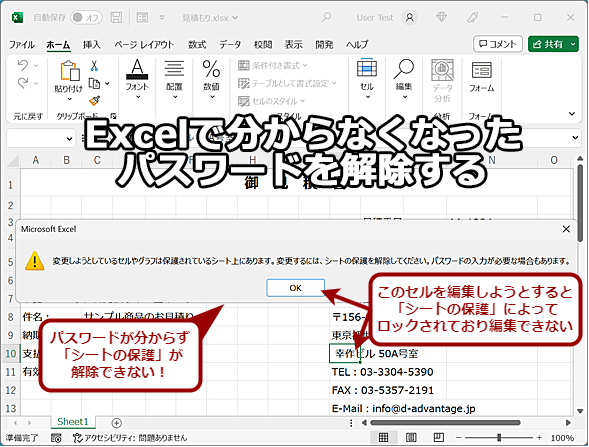The width and height of the screenshot is (589, 447).
Task: Switch to the データ tab
Action: 230,45
